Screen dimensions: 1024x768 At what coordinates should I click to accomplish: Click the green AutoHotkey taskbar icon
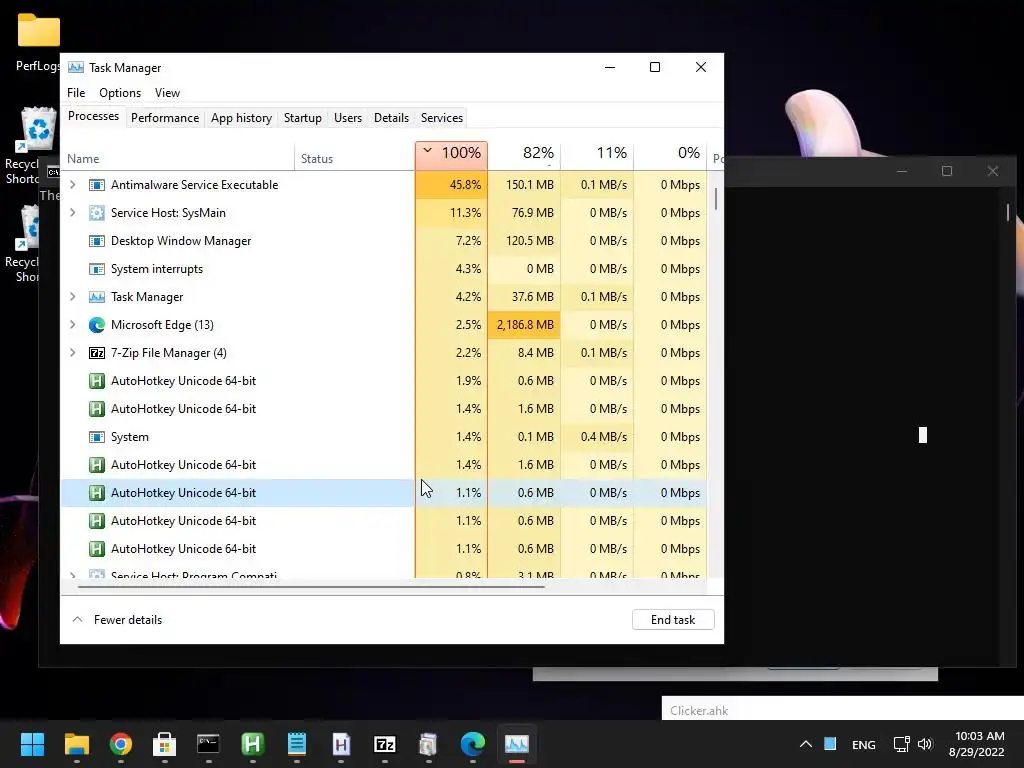(x=253, y=744)
